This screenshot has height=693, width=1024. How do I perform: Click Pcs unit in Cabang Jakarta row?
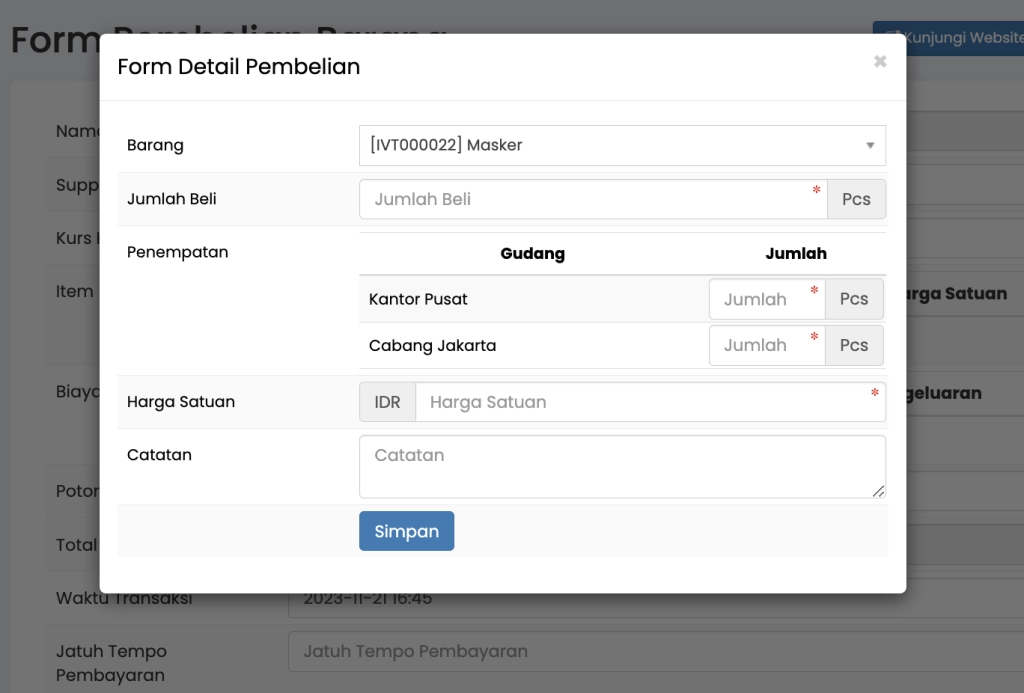click(x=854, y=345)
